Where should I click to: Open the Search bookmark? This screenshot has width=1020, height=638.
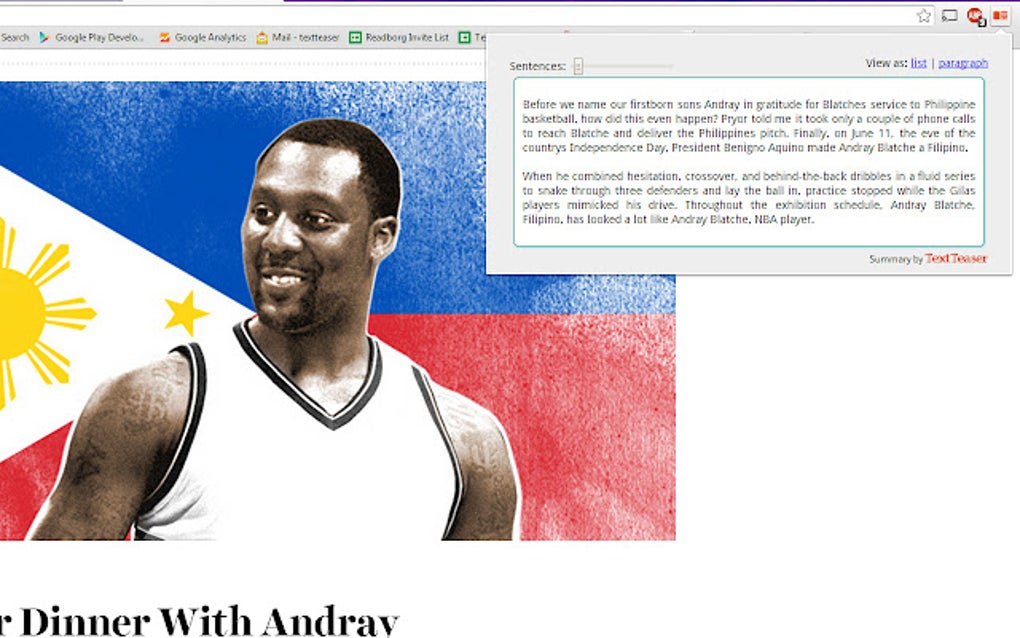(14, 36)
